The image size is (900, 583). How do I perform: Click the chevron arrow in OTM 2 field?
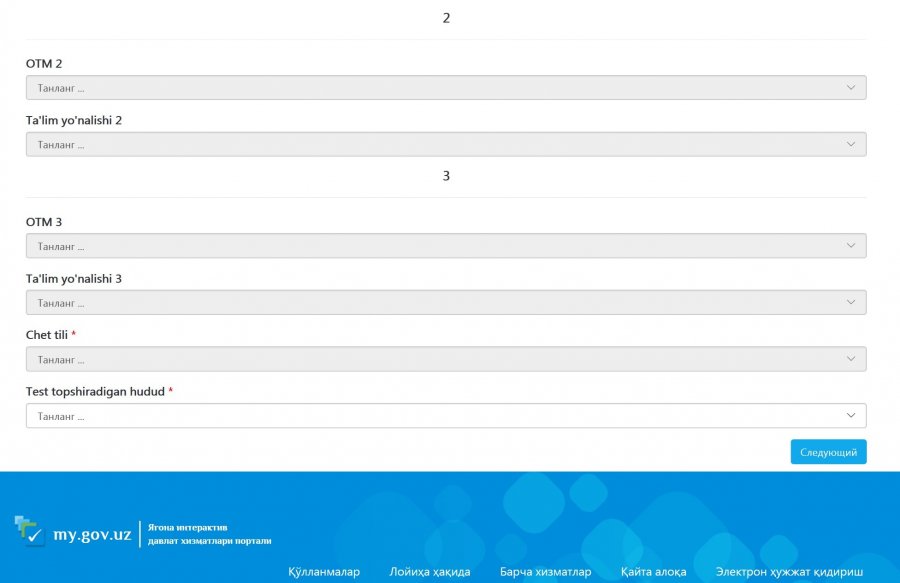click(x=851, y=88)
